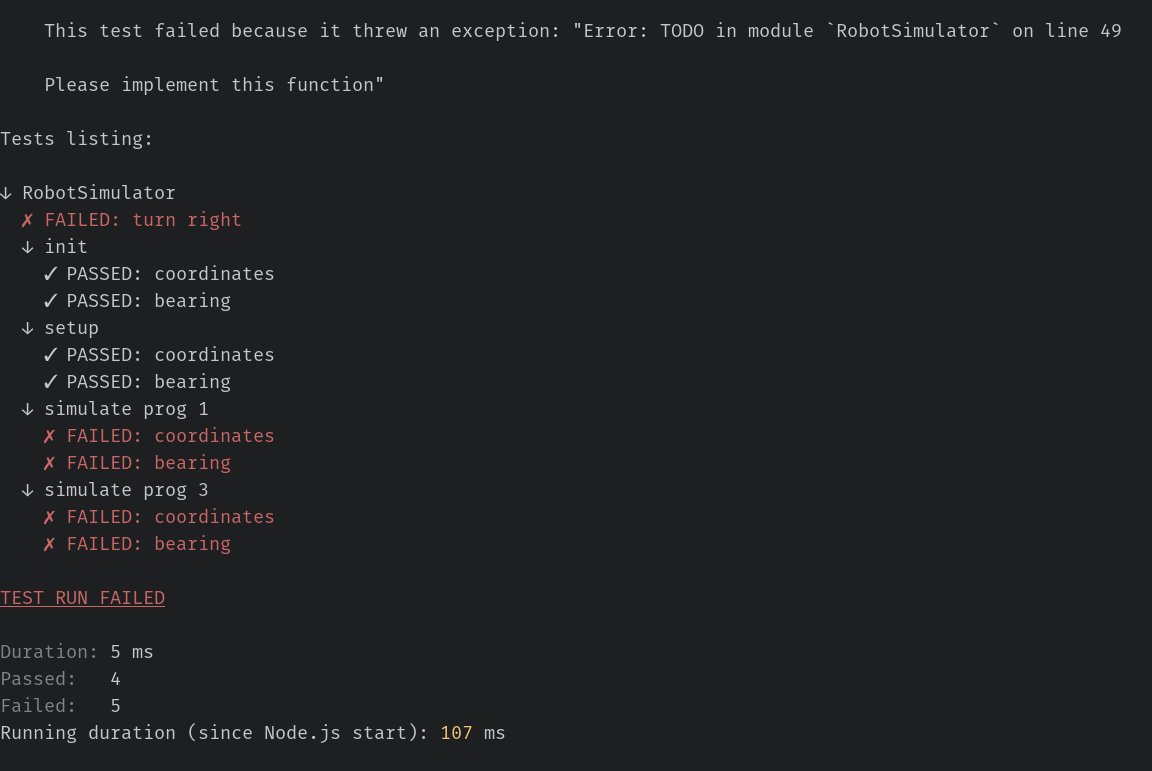The height and width of the screenshot is (771, 1152).
Task: Click the checkmark next to setup PASSED: bearing
Action: [50, 381]
